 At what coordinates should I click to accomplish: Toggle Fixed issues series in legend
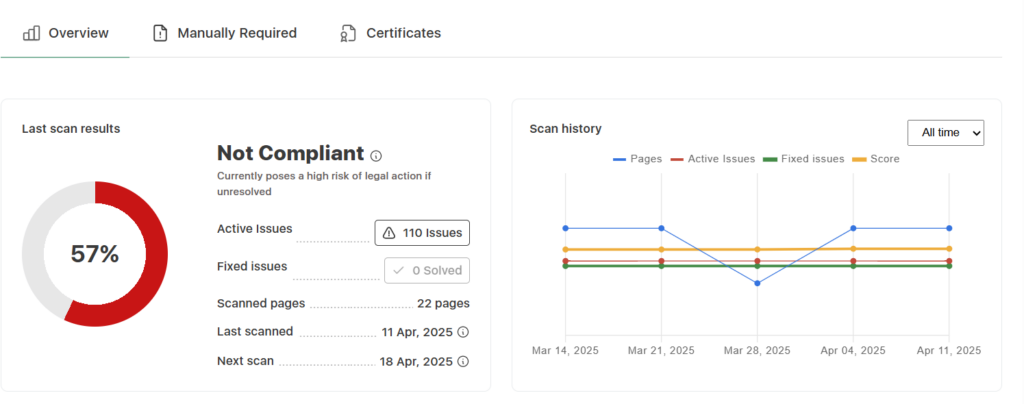coord(803,159)
